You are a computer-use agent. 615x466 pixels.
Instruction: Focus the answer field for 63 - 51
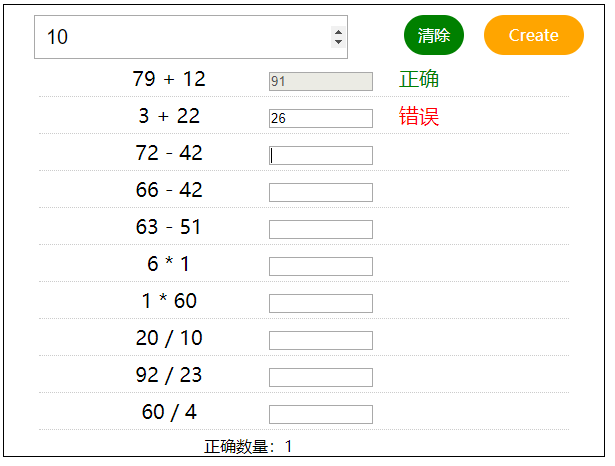coord(320,229)
